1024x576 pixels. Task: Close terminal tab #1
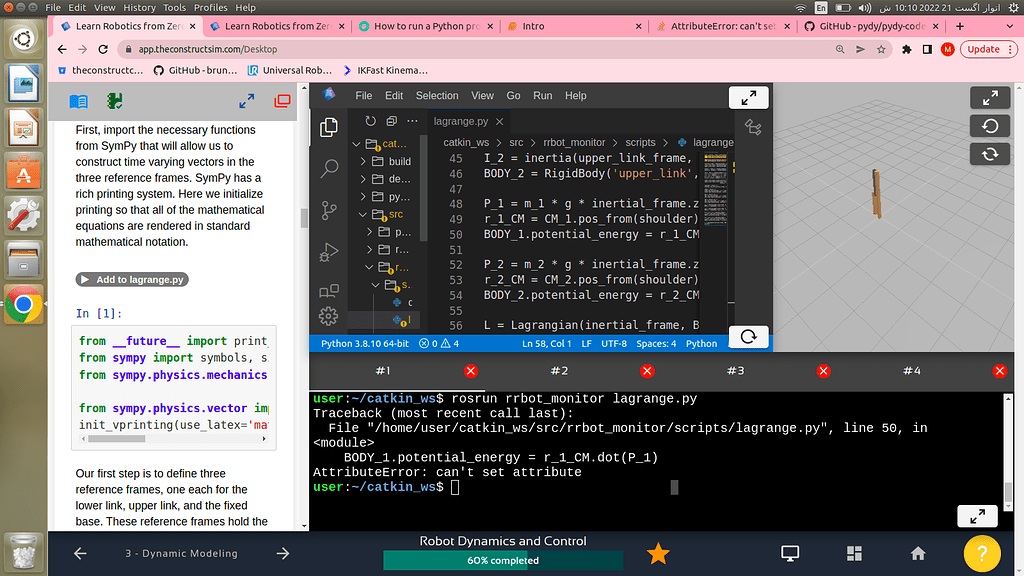point(471,371)
